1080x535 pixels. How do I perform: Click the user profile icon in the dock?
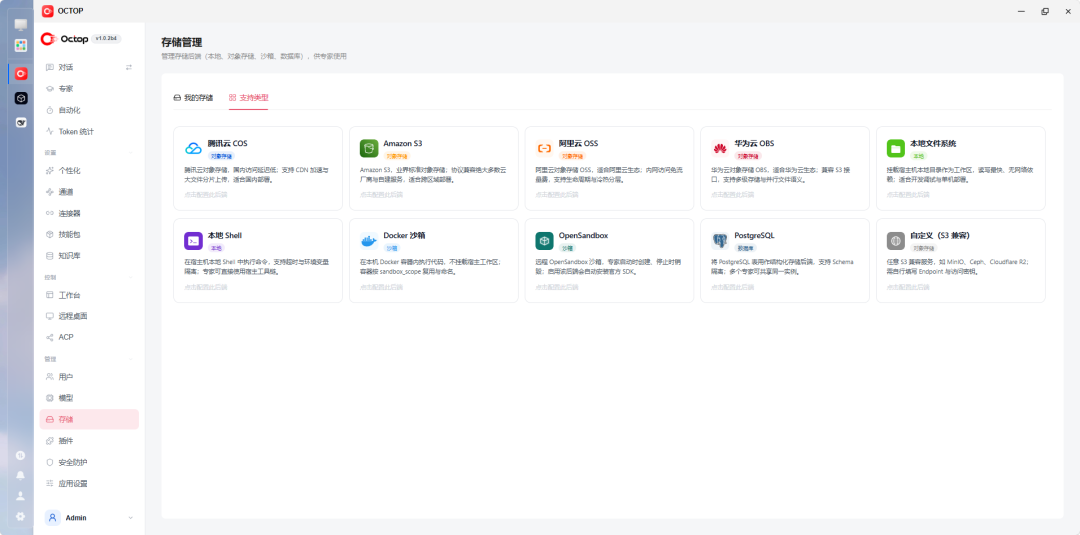[21, 495]
